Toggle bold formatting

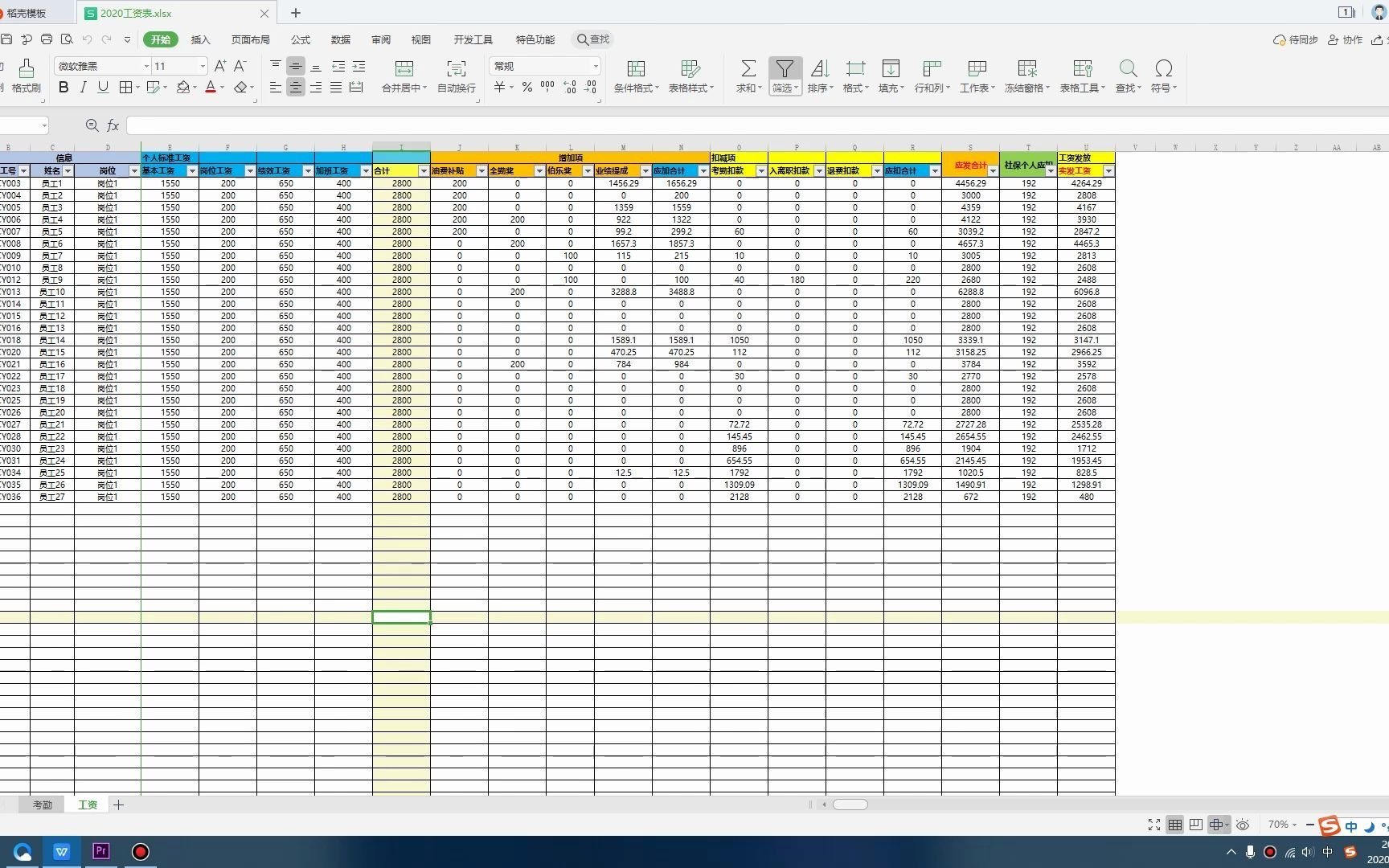tap(64, 88)
